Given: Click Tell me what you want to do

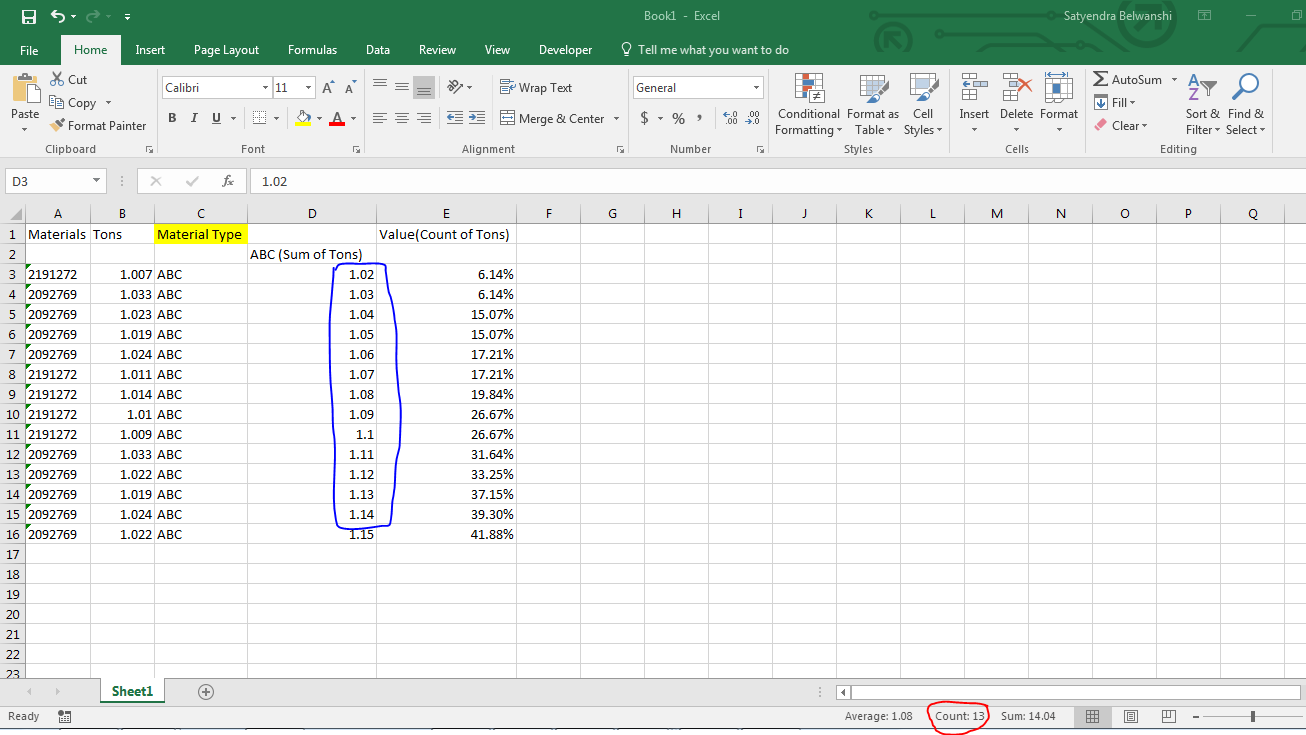Looking at the screenshot, I should pos(704,50).
